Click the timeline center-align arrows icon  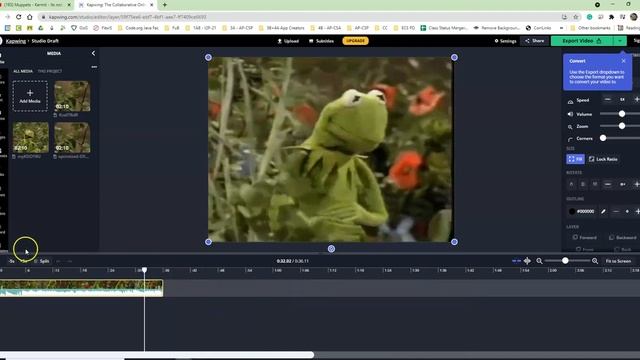pyautogui.click(x=527, y=261)
